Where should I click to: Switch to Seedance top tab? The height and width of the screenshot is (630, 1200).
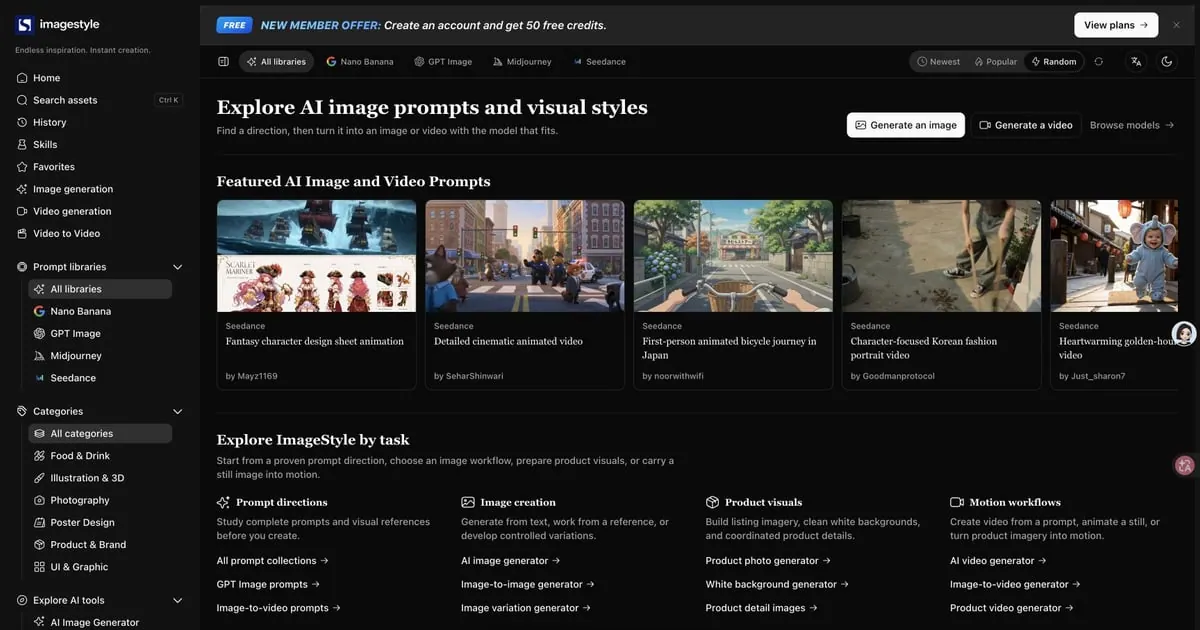coord(599,61)
